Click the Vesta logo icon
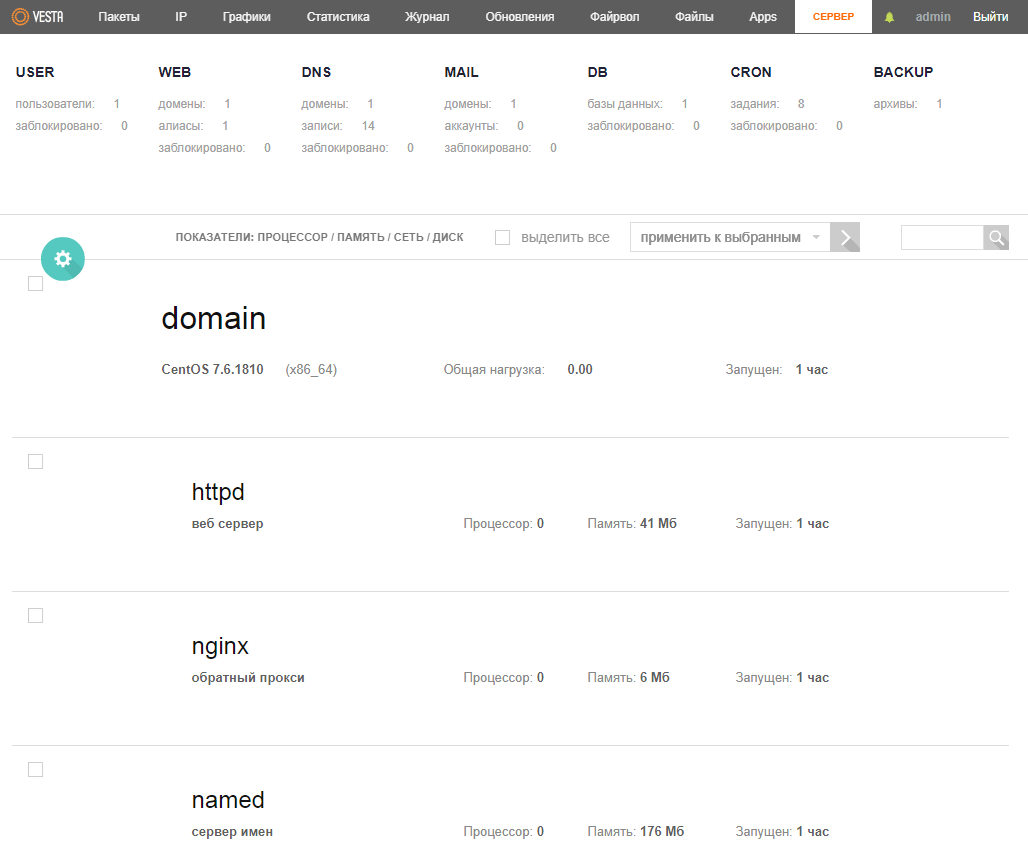 tap(38, 16)
